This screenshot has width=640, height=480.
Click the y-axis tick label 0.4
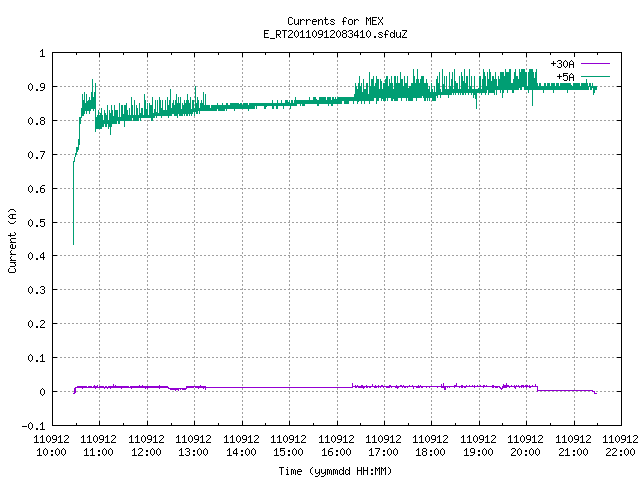tap(36, 256)
